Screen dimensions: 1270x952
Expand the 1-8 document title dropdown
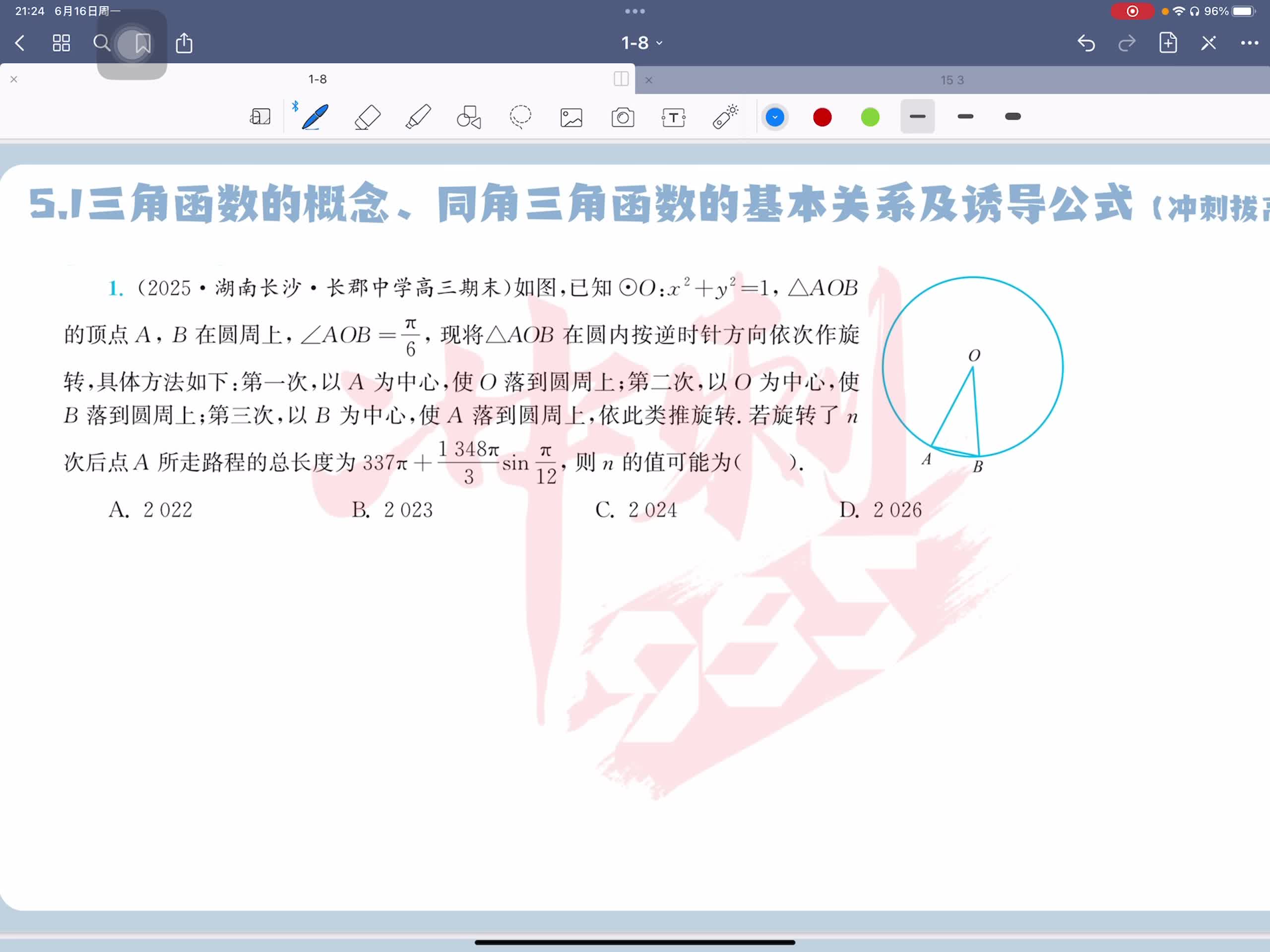coord(641,43)
